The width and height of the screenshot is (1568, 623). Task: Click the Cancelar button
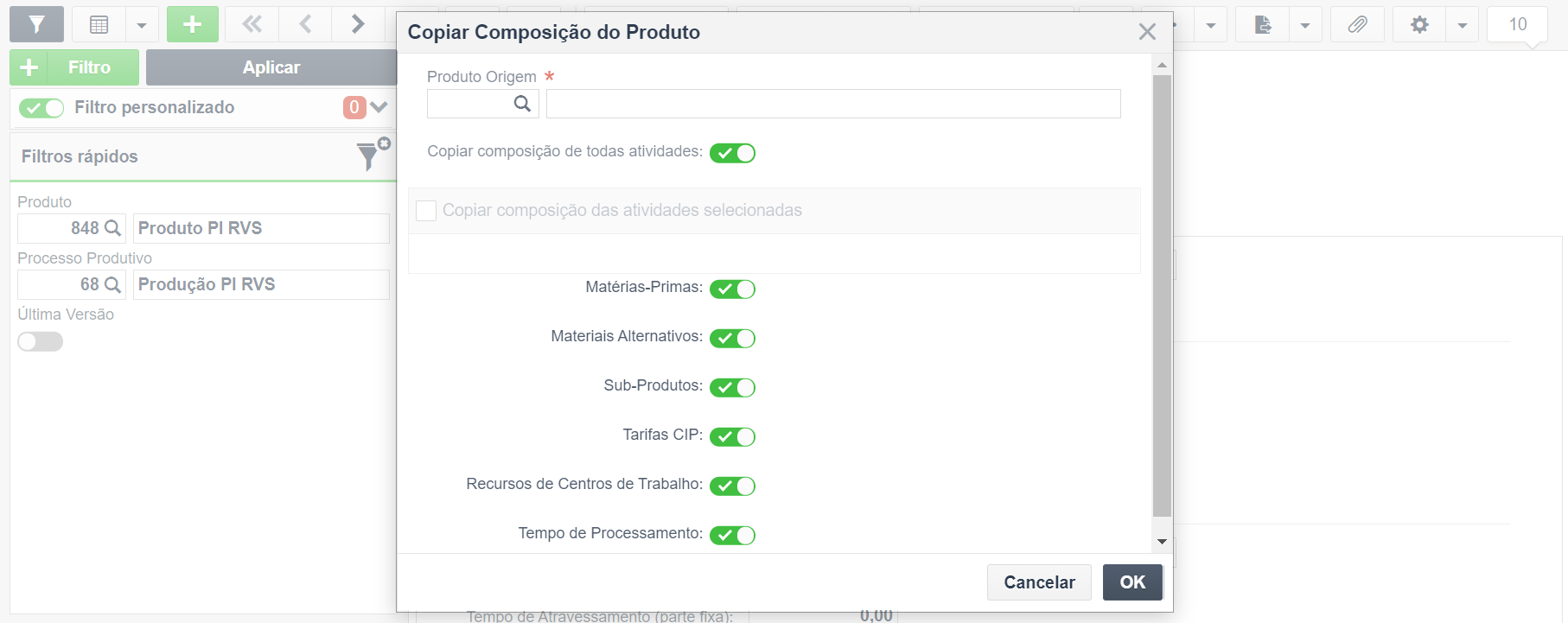(1039, 582)
